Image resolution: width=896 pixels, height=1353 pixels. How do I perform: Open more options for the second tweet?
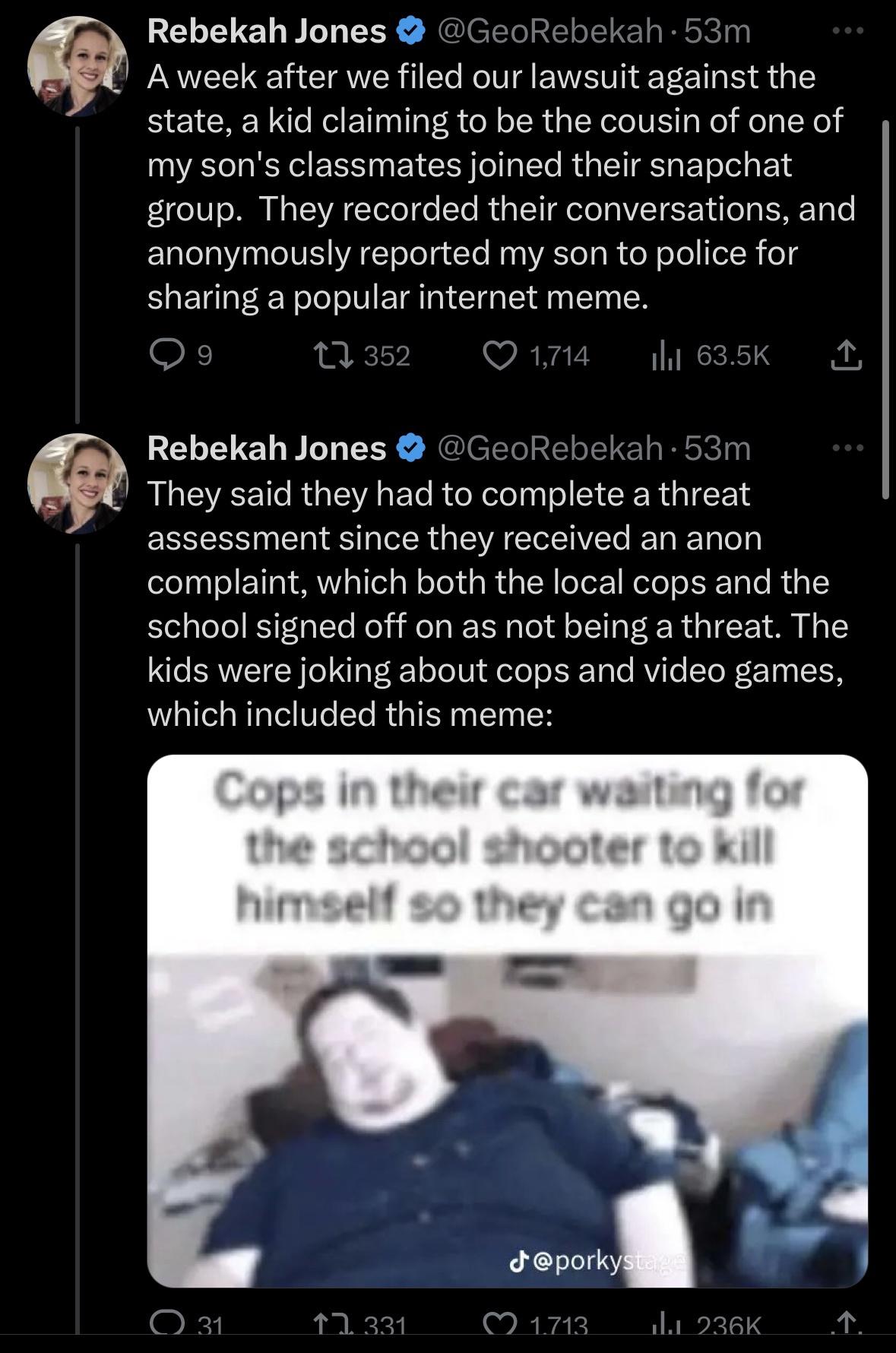coord(847,448)
